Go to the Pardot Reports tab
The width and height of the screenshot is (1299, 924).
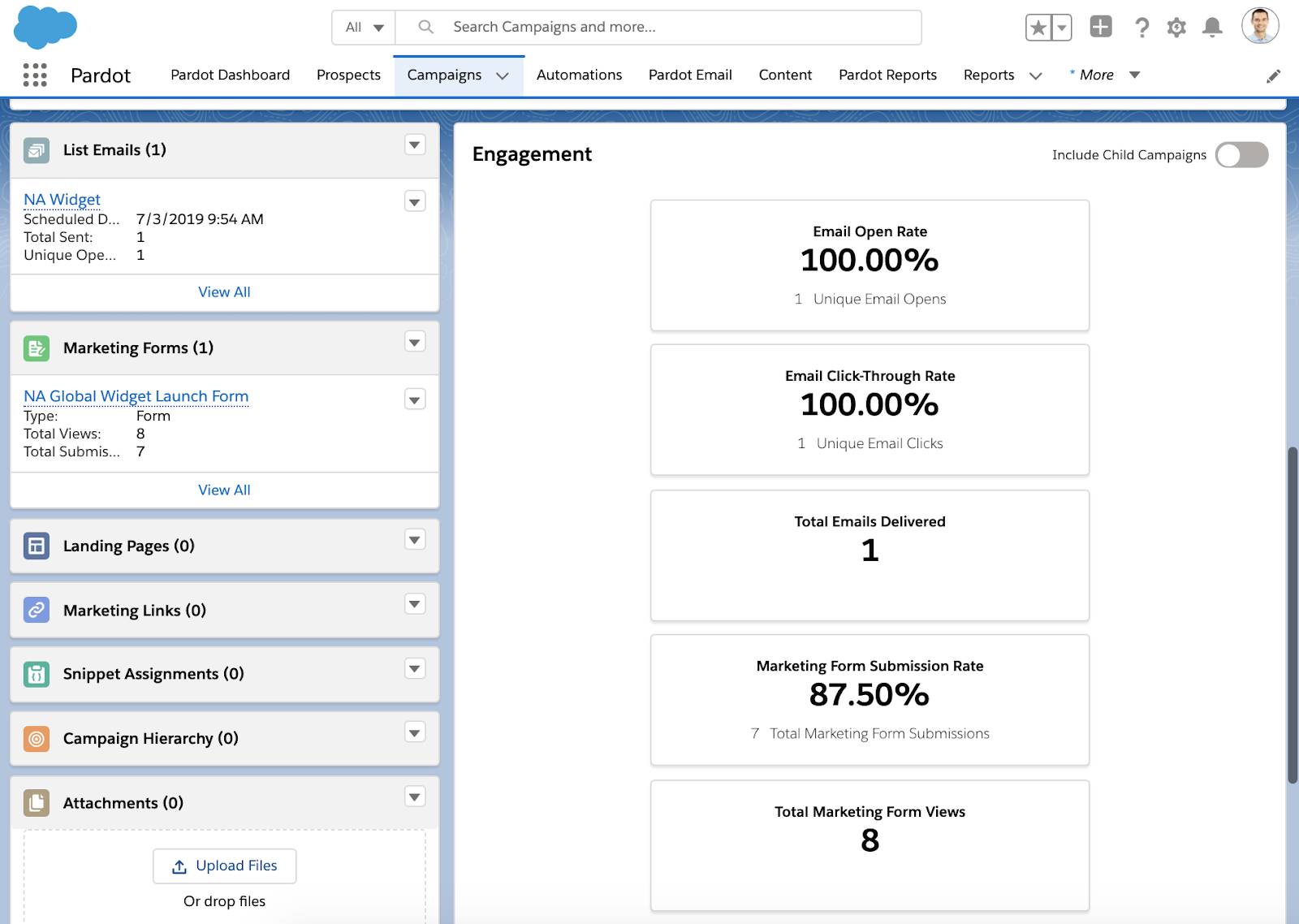pos(887,75)
